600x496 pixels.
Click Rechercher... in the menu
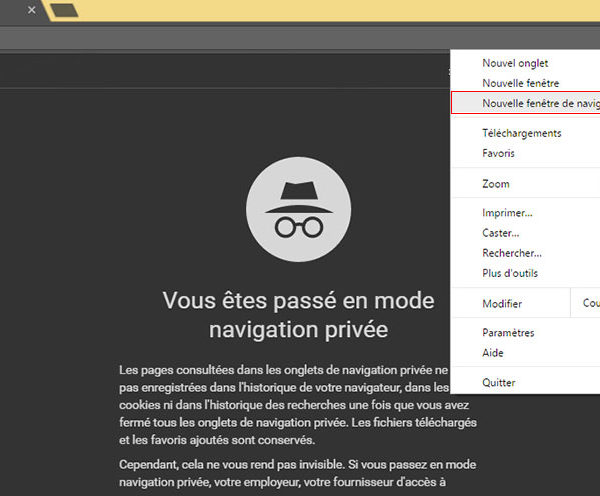[511, 253]
